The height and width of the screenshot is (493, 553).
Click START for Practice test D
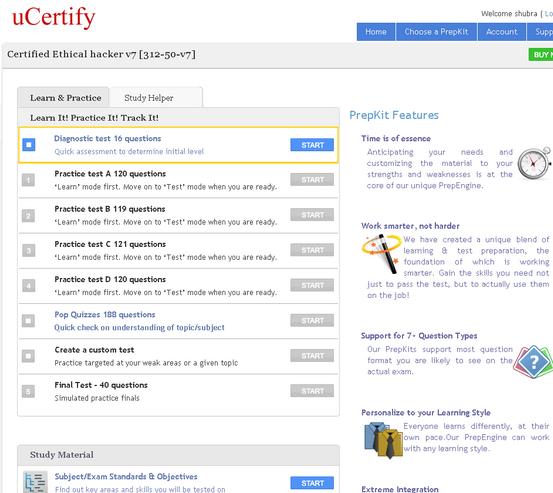point(312,285)
